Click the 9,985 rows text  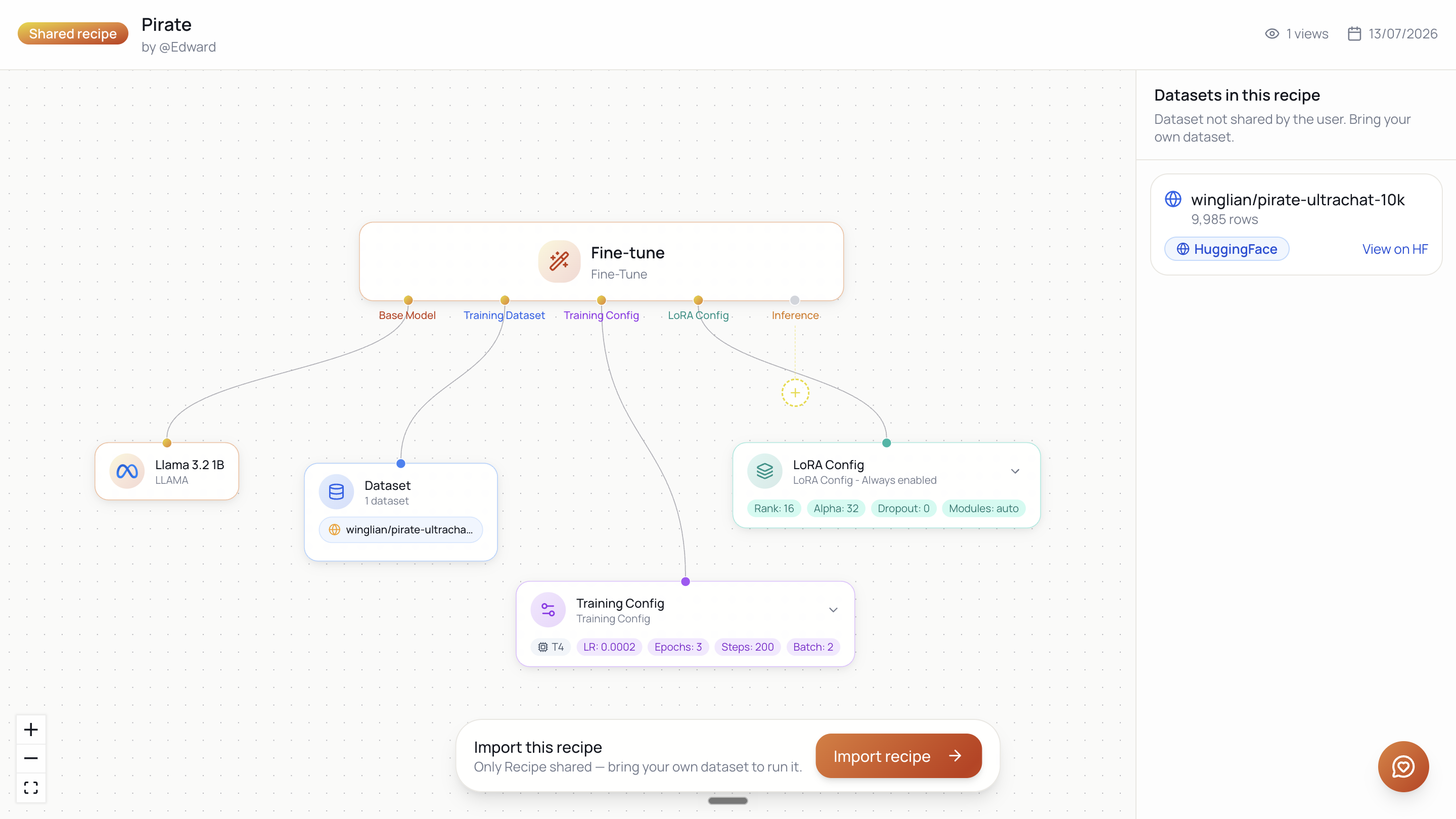click(x=1224, y=219)
